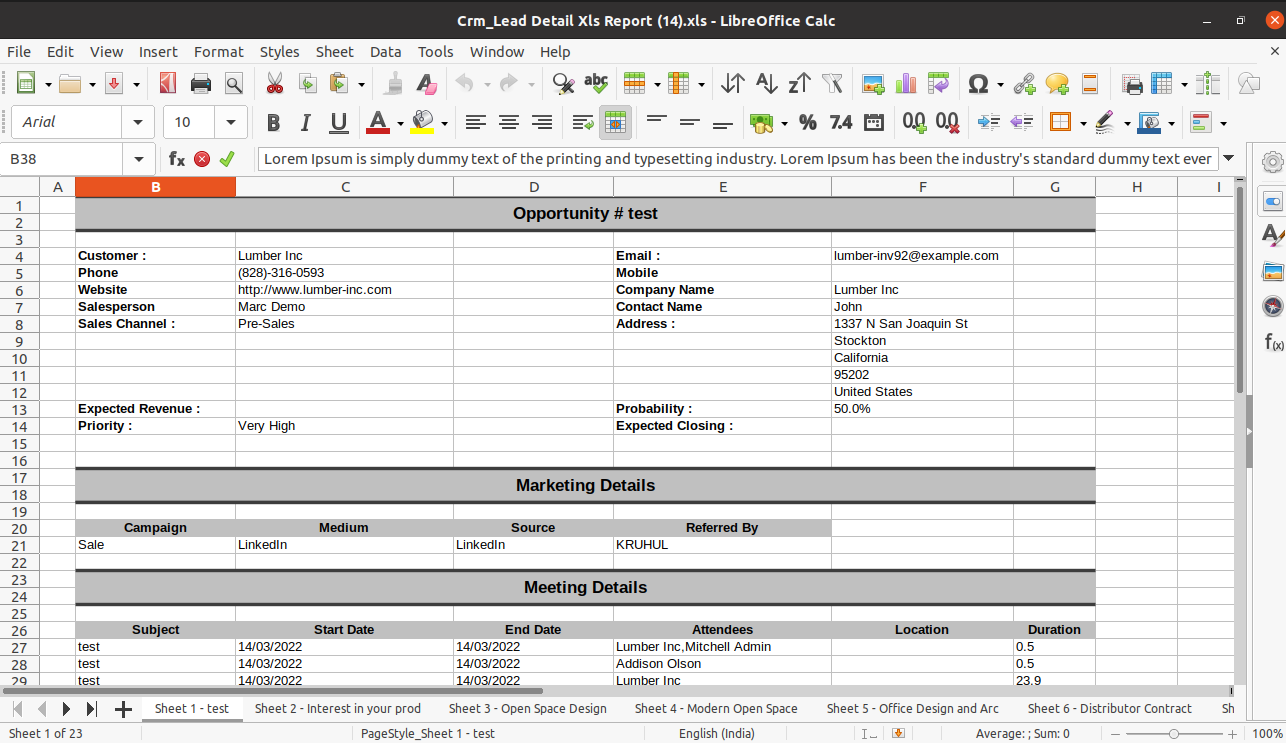Click the New spreadsheet icon
1286x743 pixels.
point(26,84)
